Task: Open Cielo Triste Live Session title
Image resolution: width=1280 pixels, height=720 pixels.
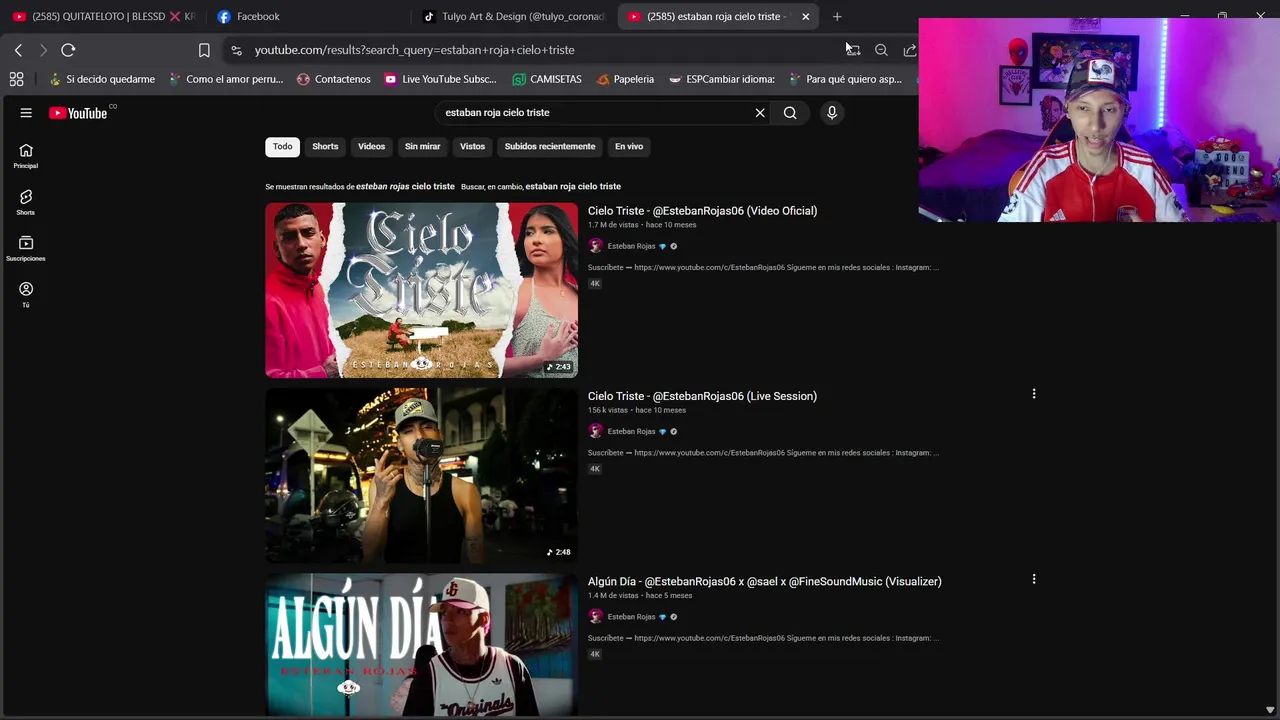Action: pyautogui.click(x=702, y=396)
